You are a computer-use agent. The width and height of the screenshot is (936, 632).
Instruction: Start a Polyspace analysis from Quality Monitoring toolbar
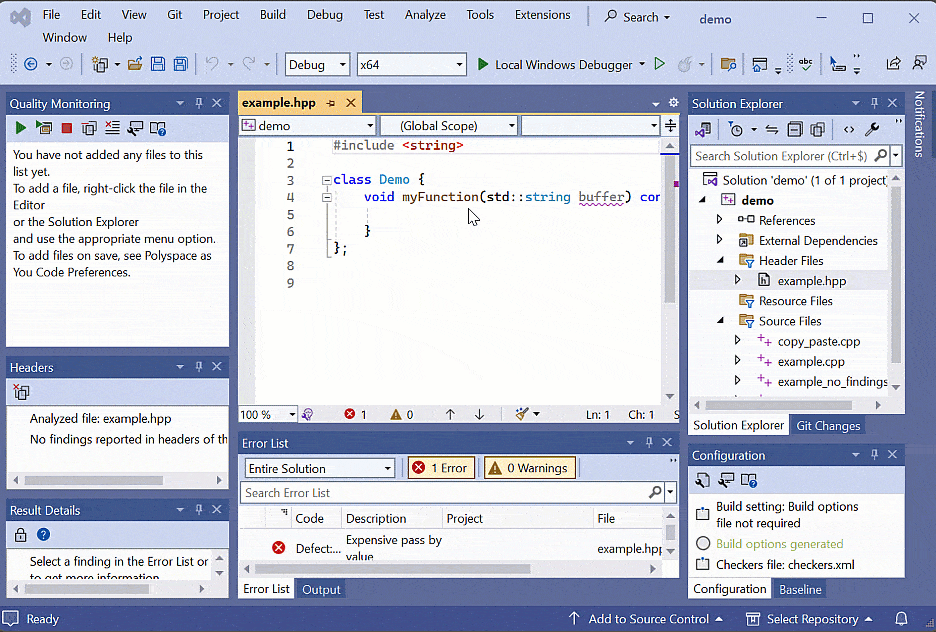coord(20,128)
